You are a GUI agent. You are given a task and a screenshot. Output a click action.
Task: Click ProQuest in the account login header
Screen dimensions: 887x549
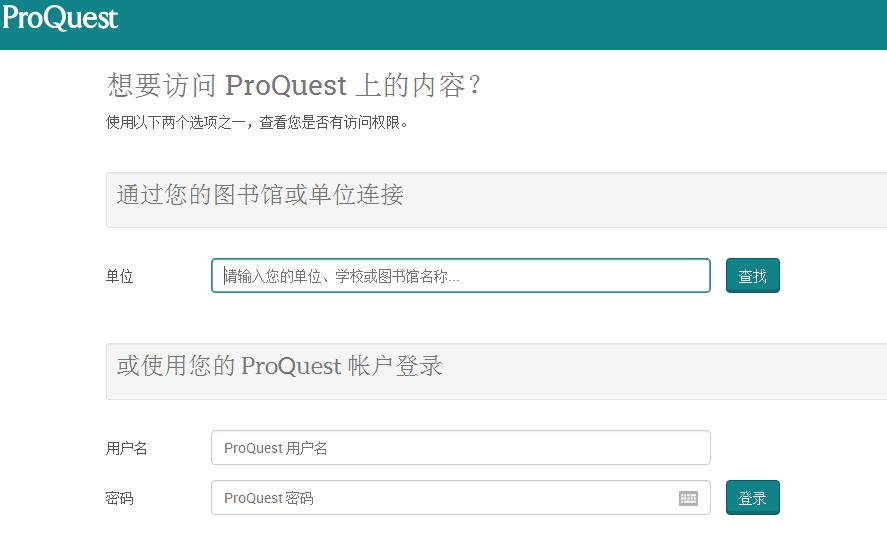tap(291, 366)
